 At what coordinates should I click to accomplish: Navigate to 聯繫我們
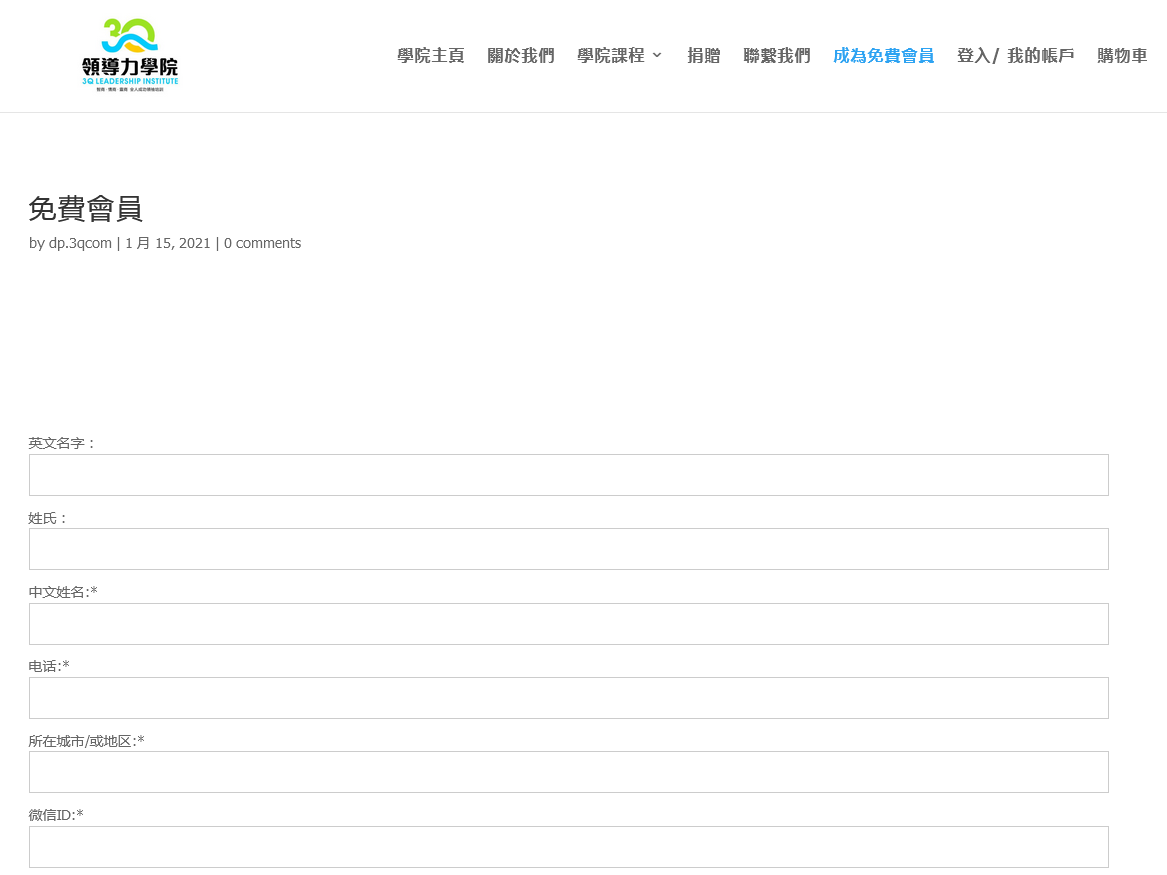point(777,56)
